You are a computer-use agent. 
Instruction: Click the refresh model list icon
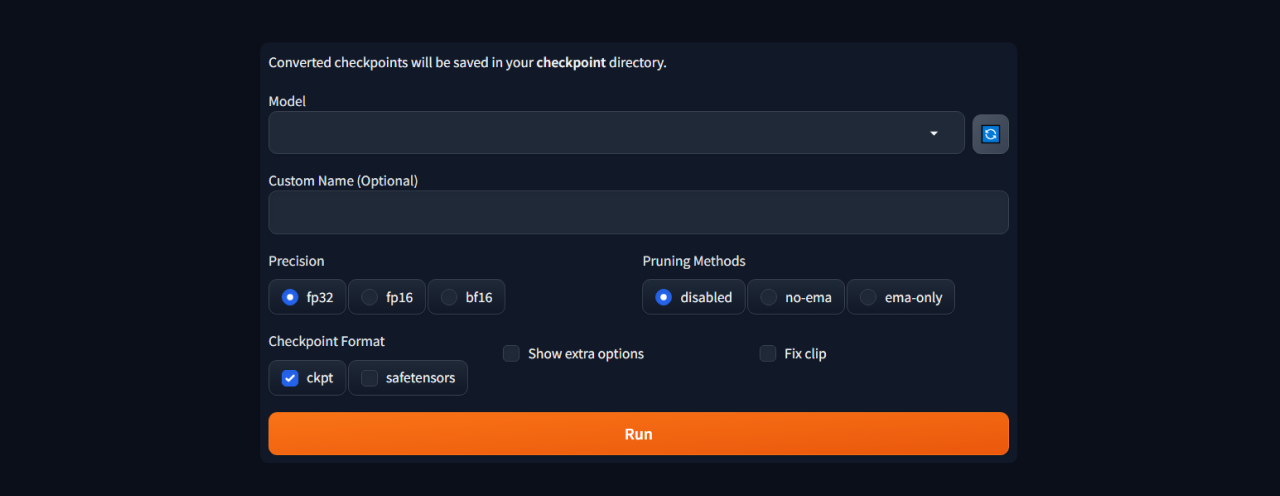pos(990,134)
